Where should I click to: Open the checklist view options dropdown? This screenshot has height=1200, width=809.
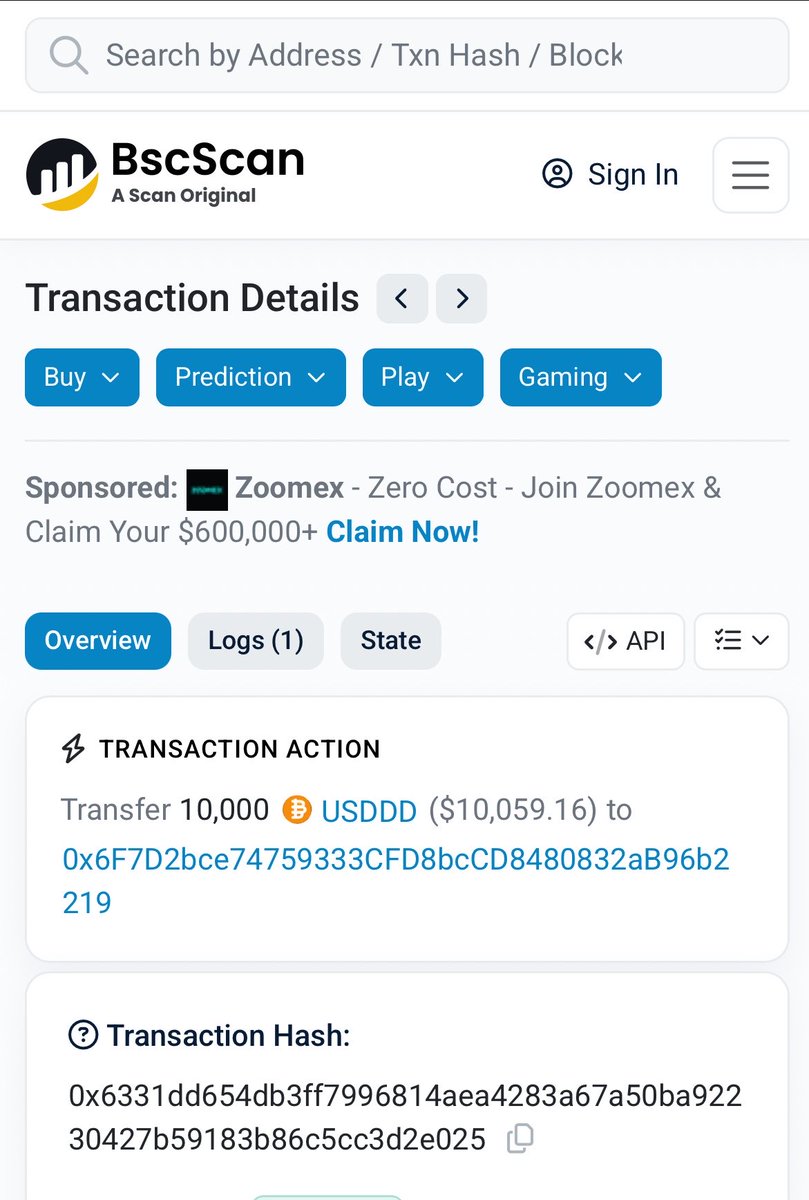tap(741, 641)
